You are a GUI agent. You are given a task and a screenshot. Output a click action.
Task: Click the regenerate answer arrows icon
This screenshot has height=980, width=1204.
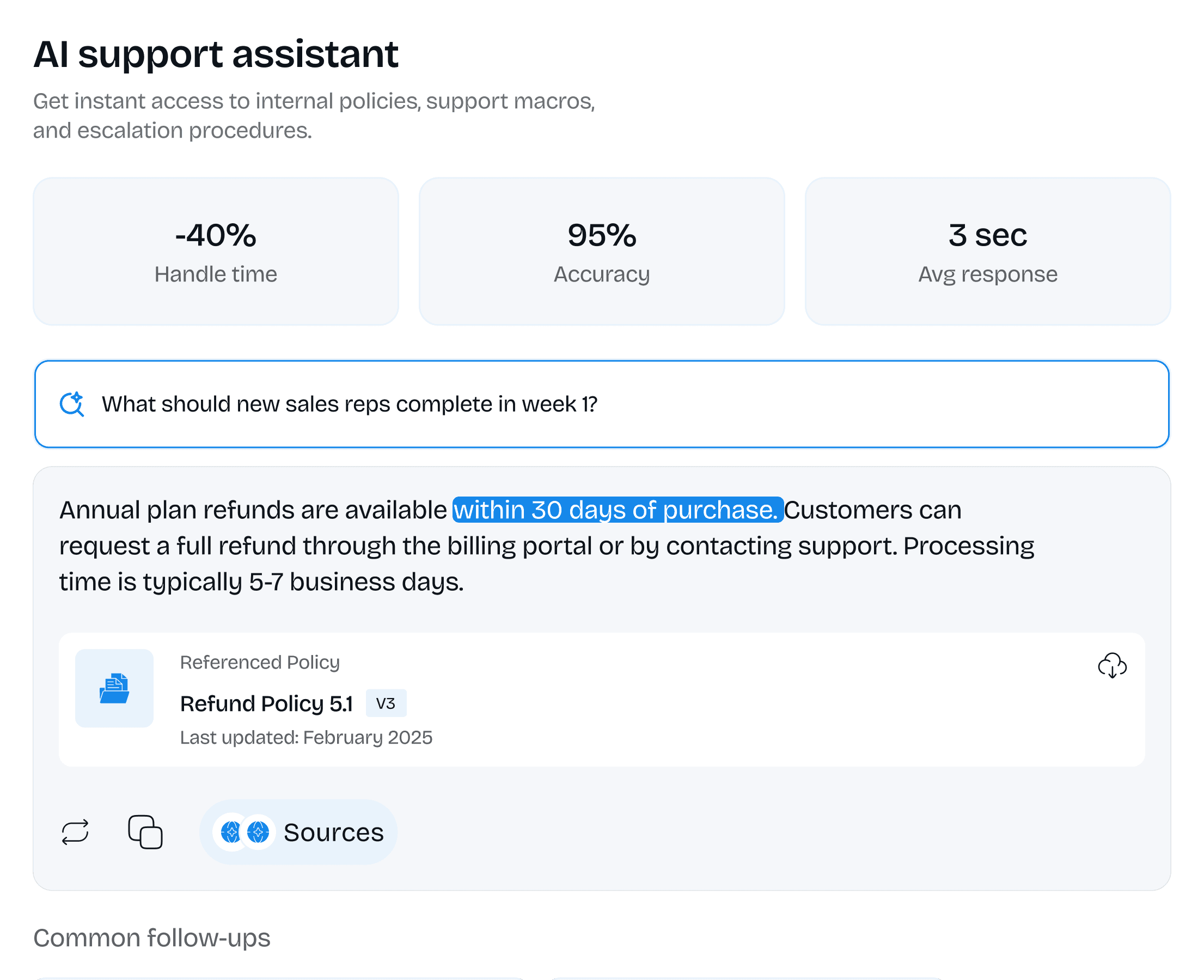click(x=75, y=832)
